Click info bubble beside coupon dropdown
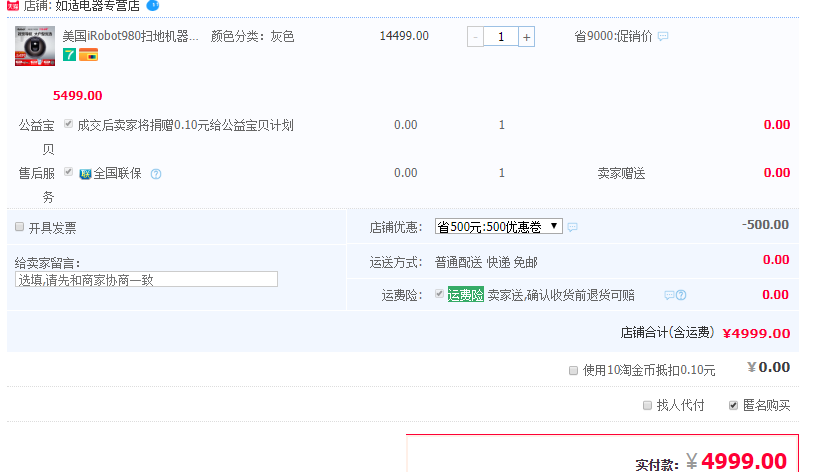 (x=573, y=227)
